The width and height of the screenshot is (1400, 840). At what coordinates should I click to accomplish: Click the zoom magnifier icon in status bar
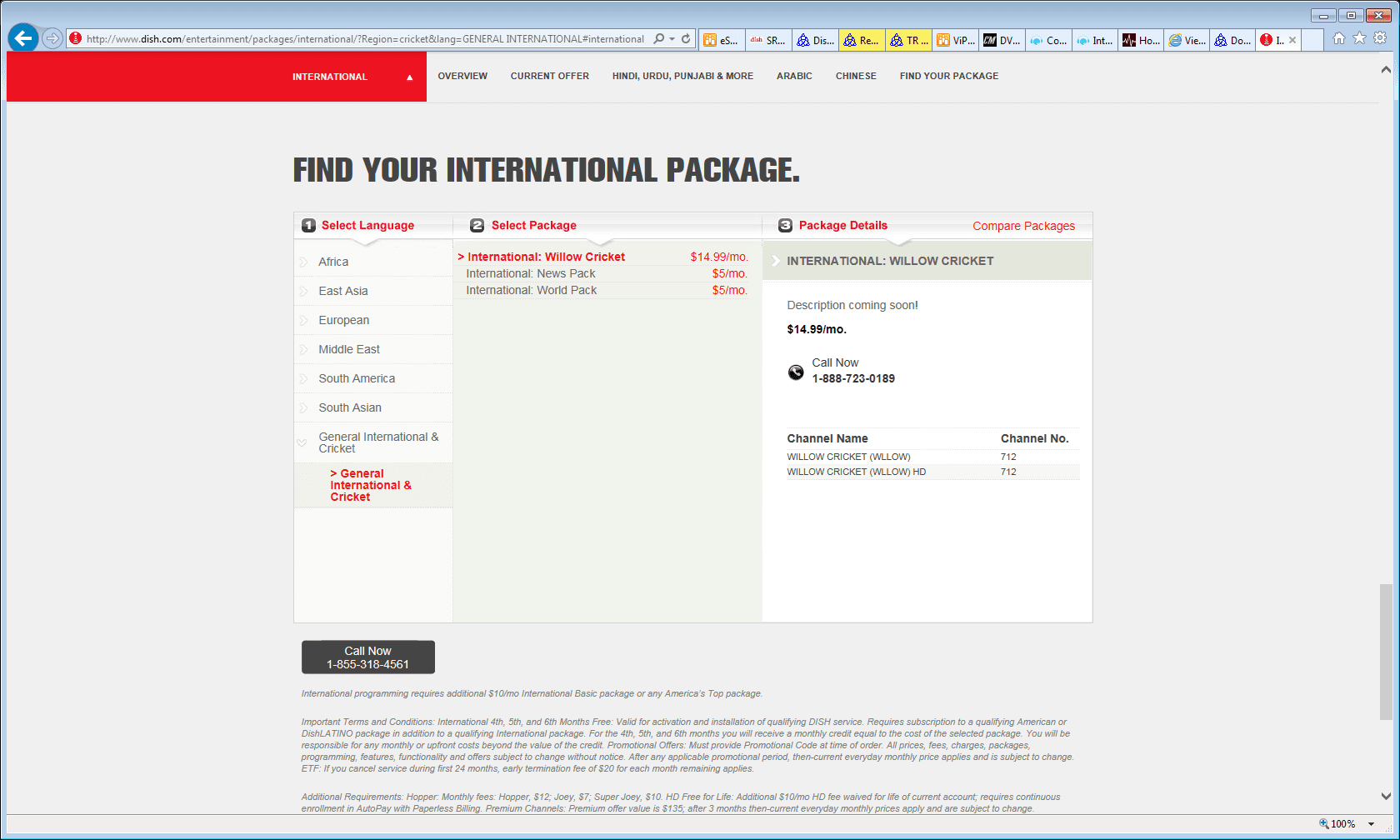pos(1323,823)
